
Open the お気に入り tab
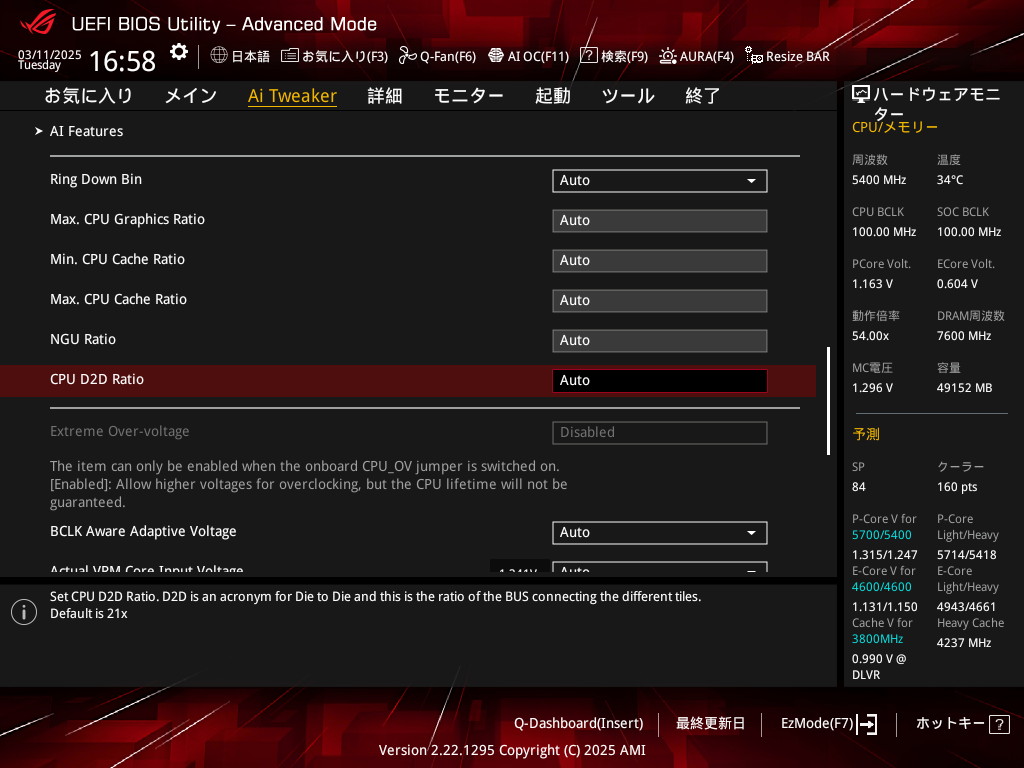(88, 95)
